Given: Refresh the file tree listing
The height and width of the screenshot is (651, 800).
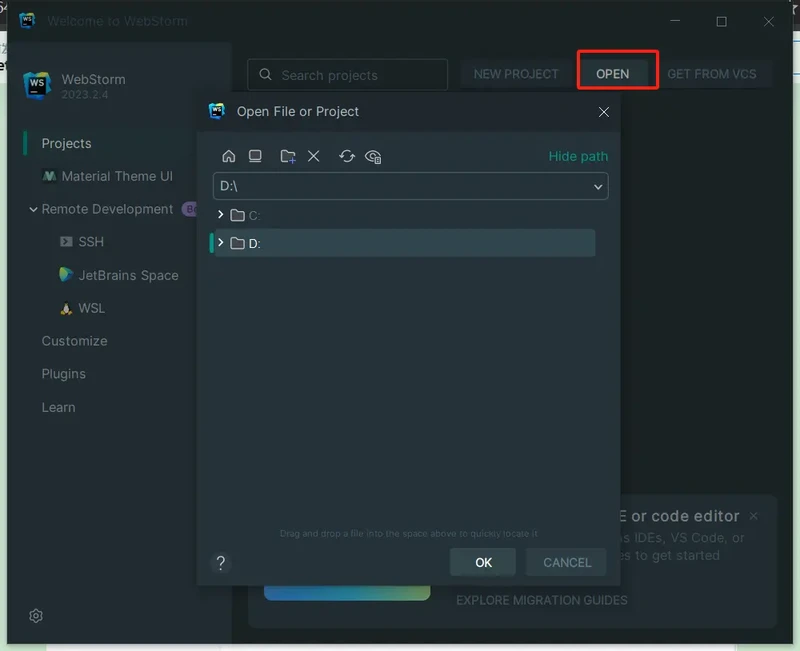Looking at the screenshot, I should click(x=347, y=156).
